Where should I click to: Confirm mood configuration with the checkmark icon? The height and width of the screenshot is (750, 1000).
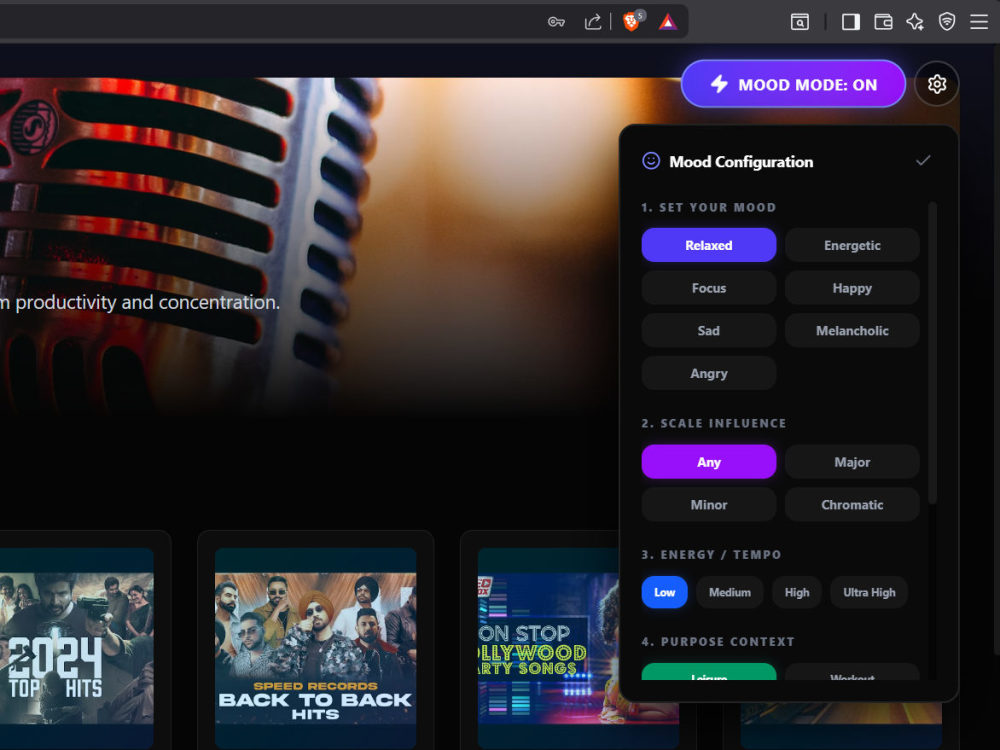click(923, 161)
